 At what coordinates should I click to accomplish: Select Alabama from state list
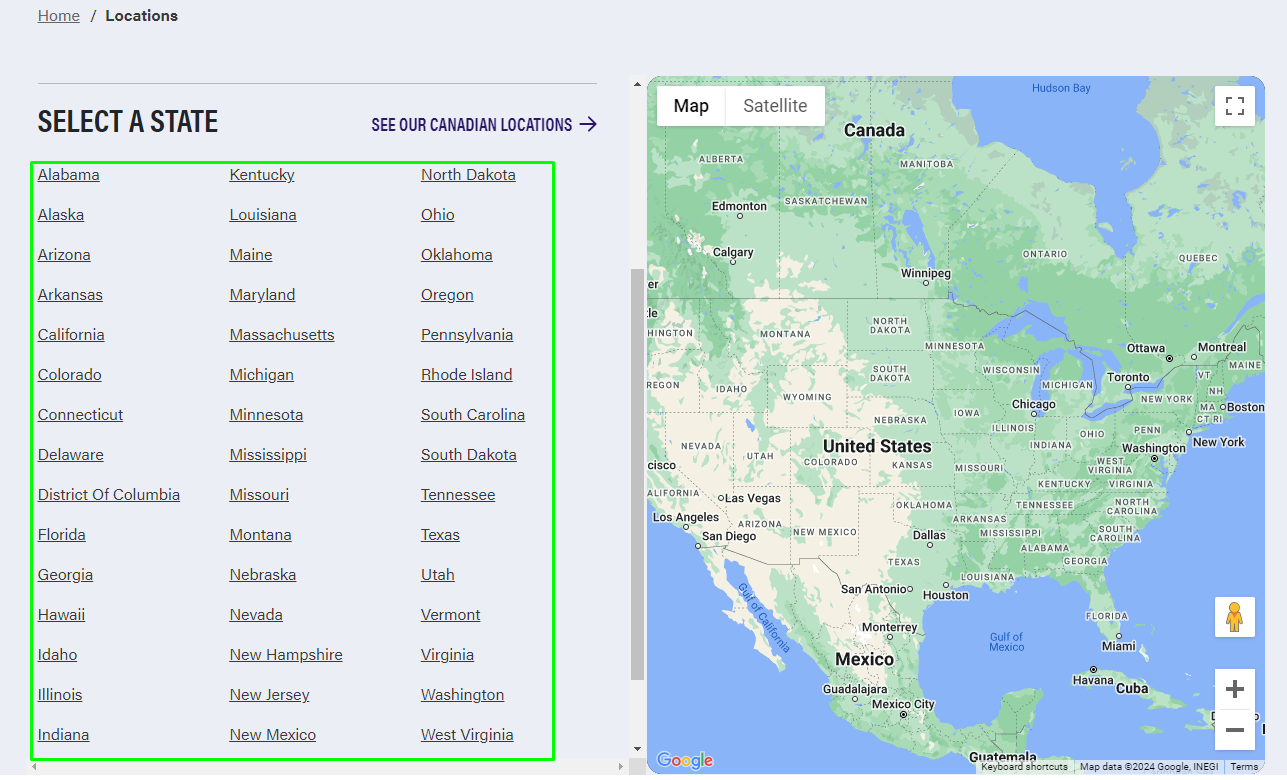click(69, 175)
